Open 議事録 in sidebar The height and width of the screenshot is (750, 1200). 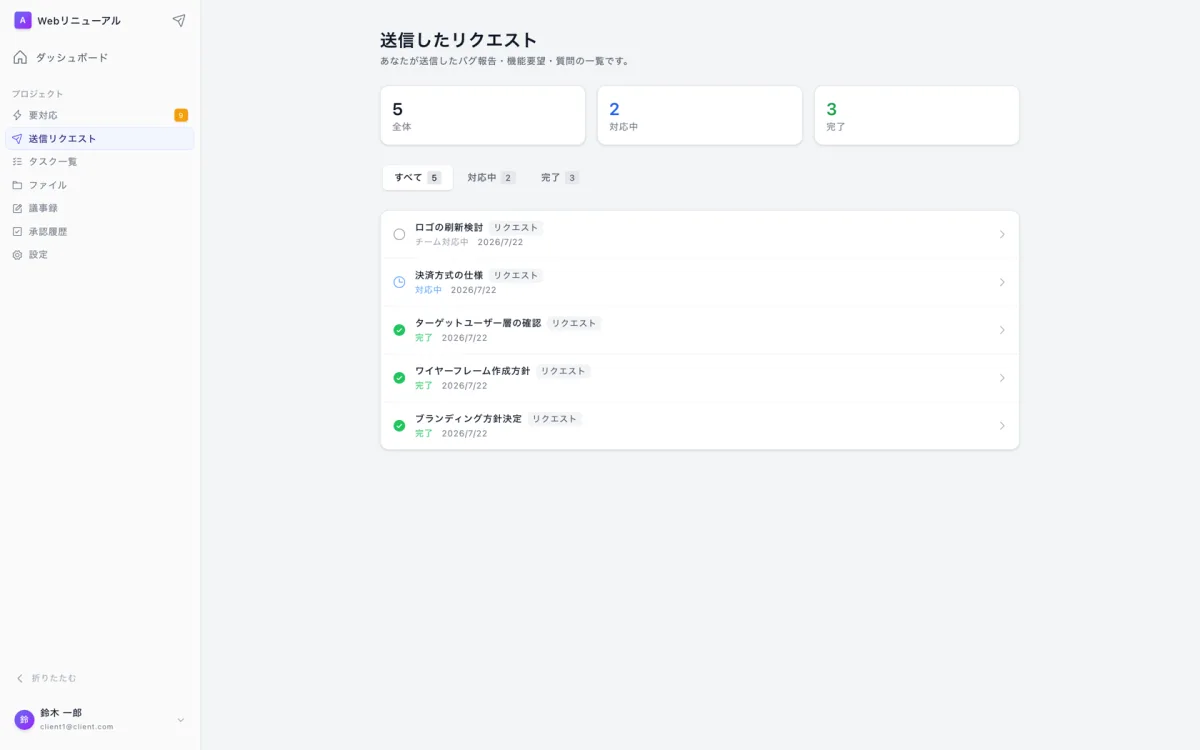pyautogui.click(x=100, y=208)
